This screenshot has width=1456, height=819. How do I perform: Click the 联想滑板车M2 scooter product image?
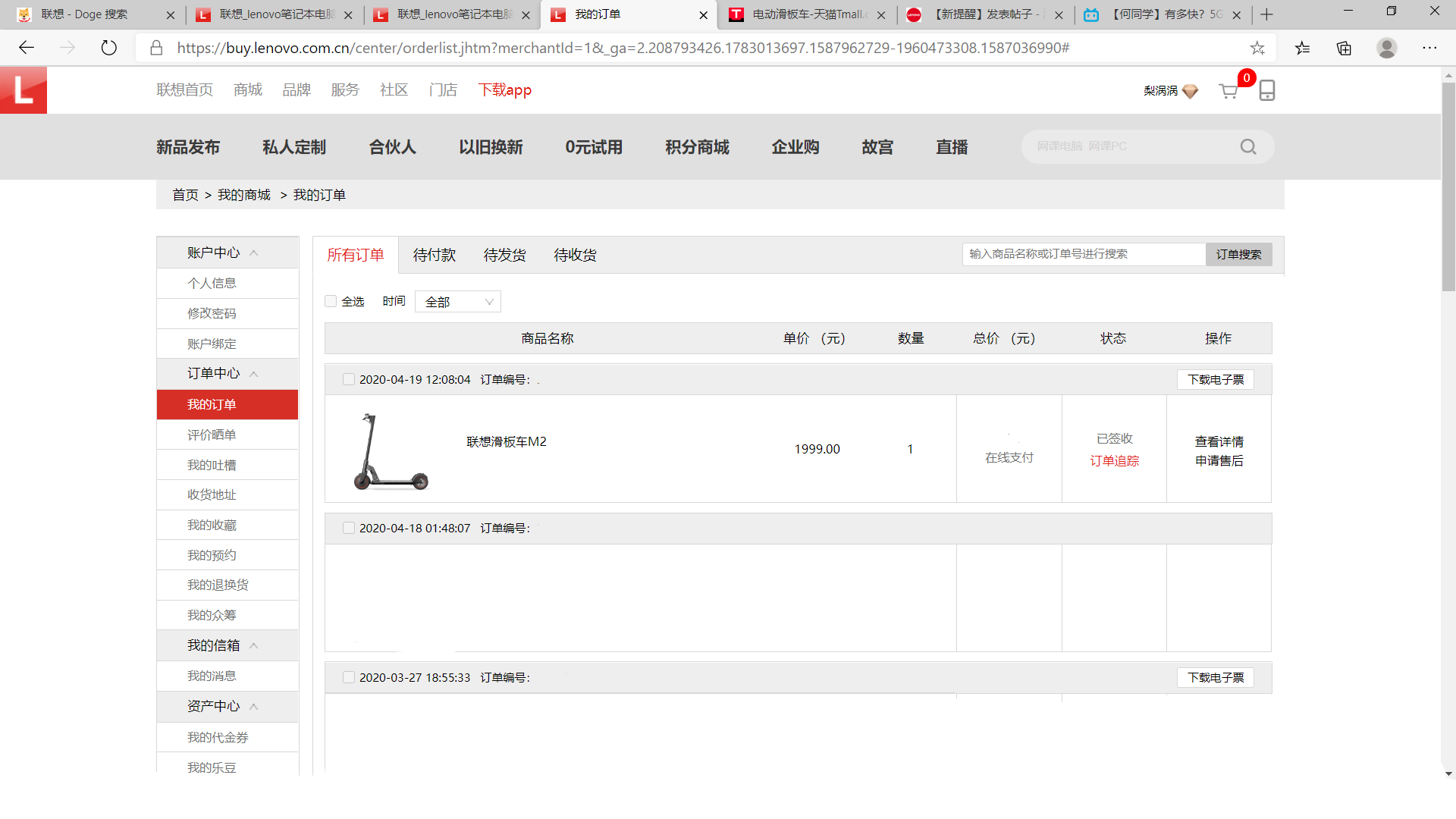(391, 450)
